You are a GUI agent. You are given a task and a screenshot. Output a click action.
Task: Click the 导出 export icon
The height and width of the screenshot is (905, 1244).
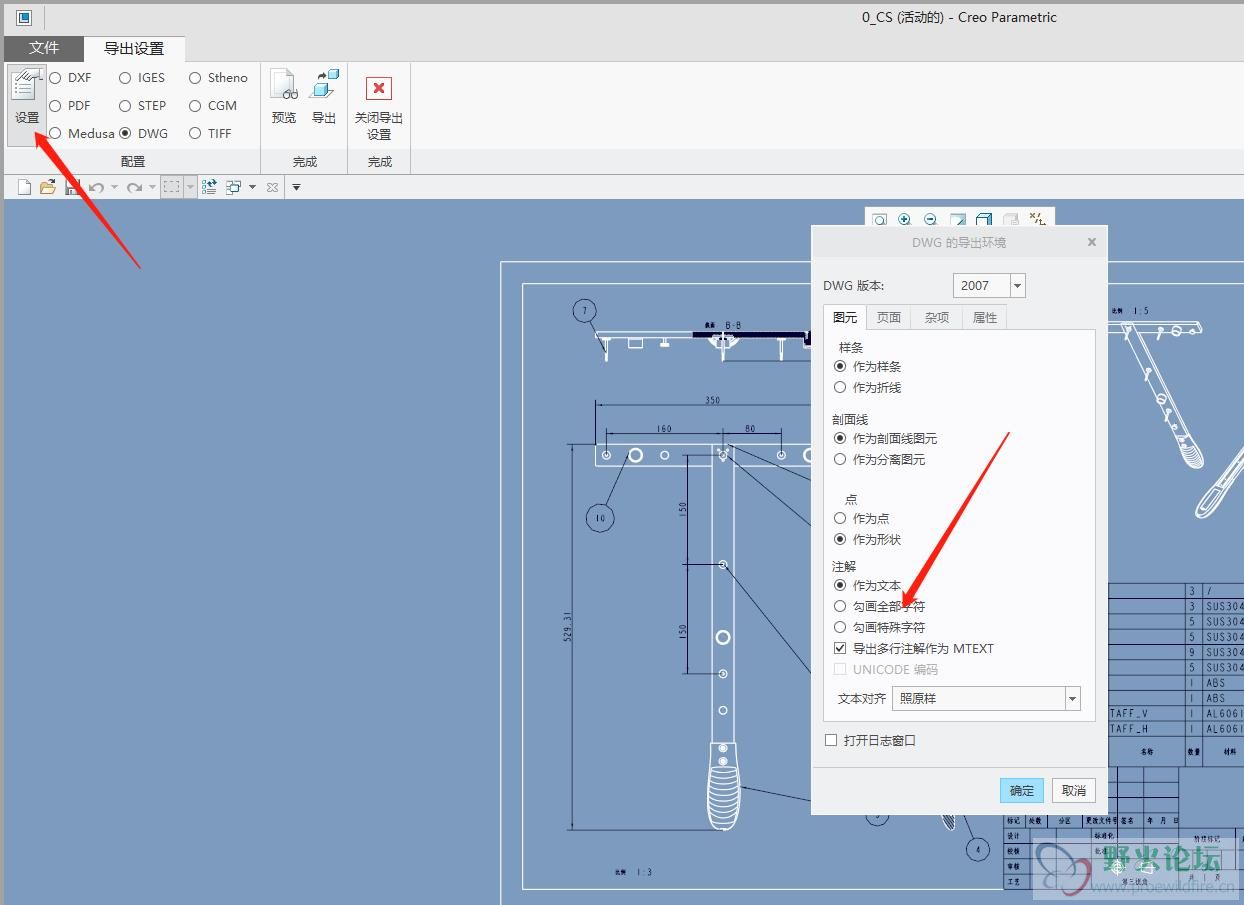pos(324,97)
